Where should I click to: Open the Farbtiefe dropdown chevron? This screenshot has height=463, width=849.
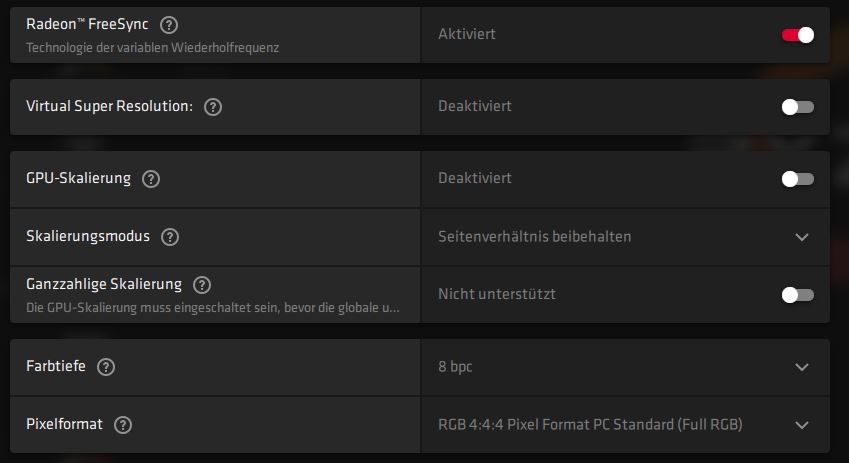[x=801, y=367]
